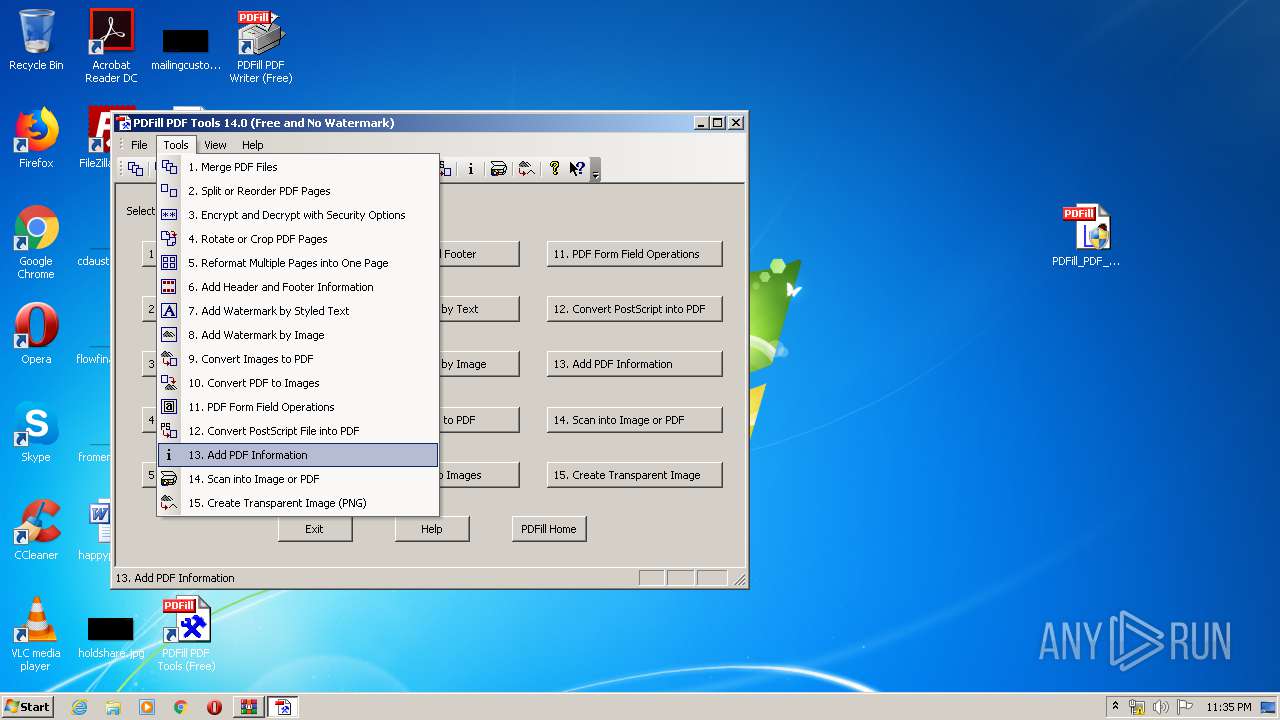Viewport: 1280px width, 720px height.
Task: Choose Add Watermark by Styled Text entry
Action: click(298, 311)
